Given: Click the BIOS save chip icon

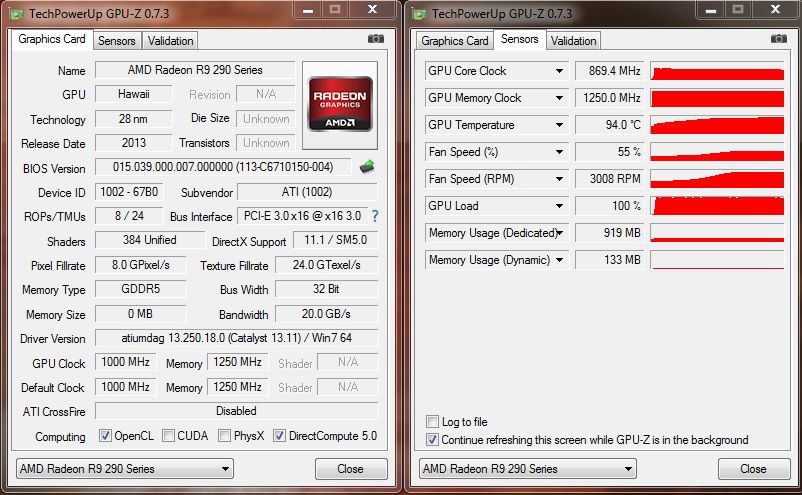Looking at the screenshot, I should click(x=367, y=167).
